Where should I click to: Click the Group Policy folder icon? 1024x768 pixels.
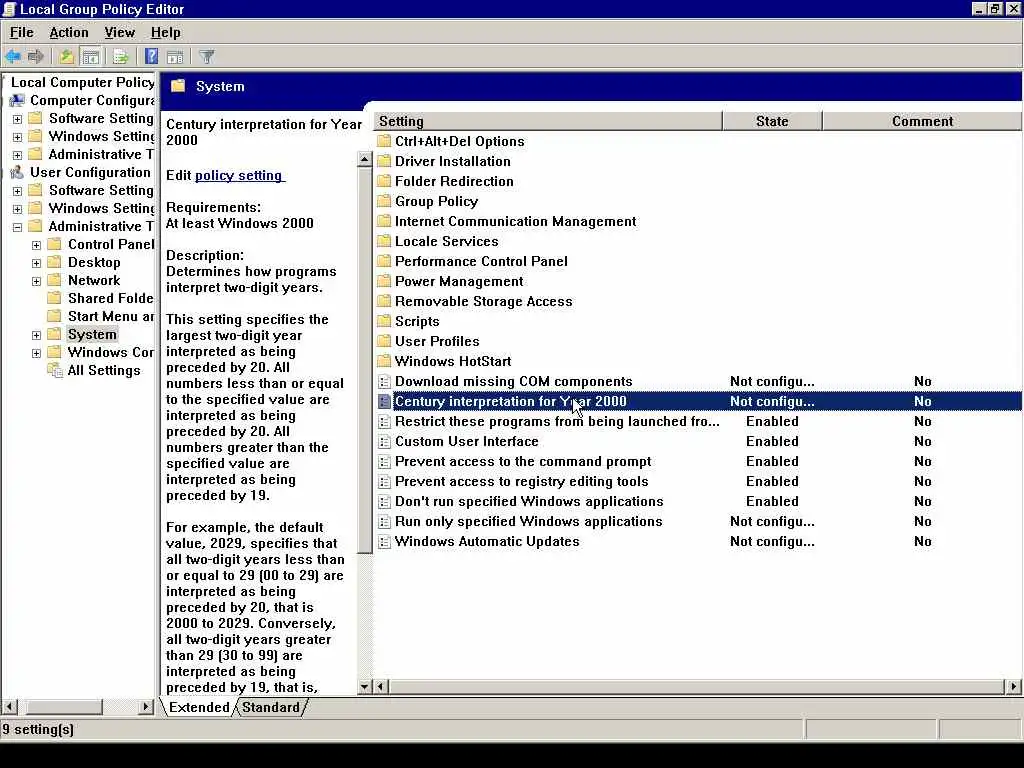tap(385, 201)
